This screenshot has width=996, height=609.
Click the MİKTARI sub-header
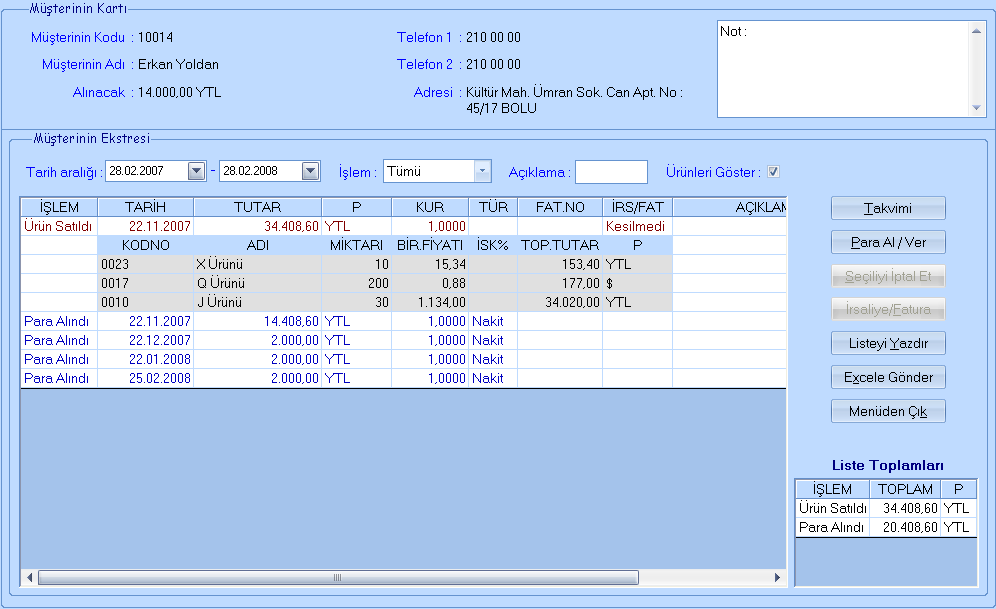pos(356,245)
